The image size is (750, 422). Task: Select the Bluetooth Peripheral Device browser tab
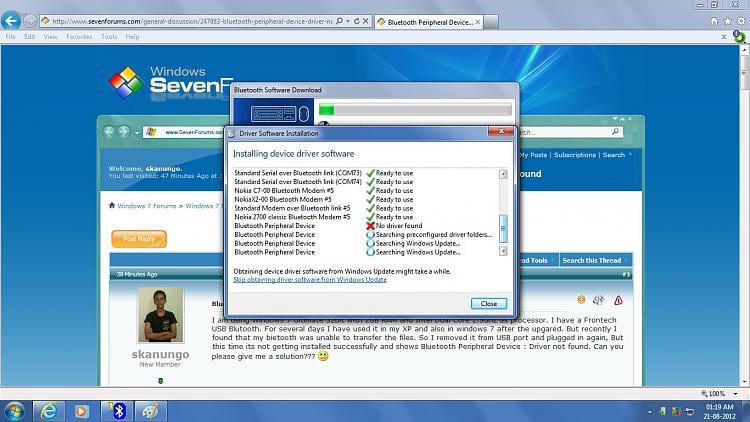coord(429,22)
